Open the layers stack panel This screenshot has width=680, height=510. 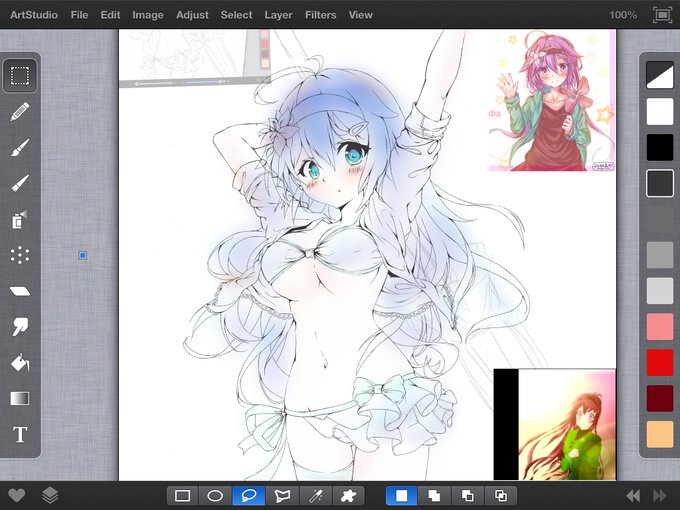coord(50,495)
